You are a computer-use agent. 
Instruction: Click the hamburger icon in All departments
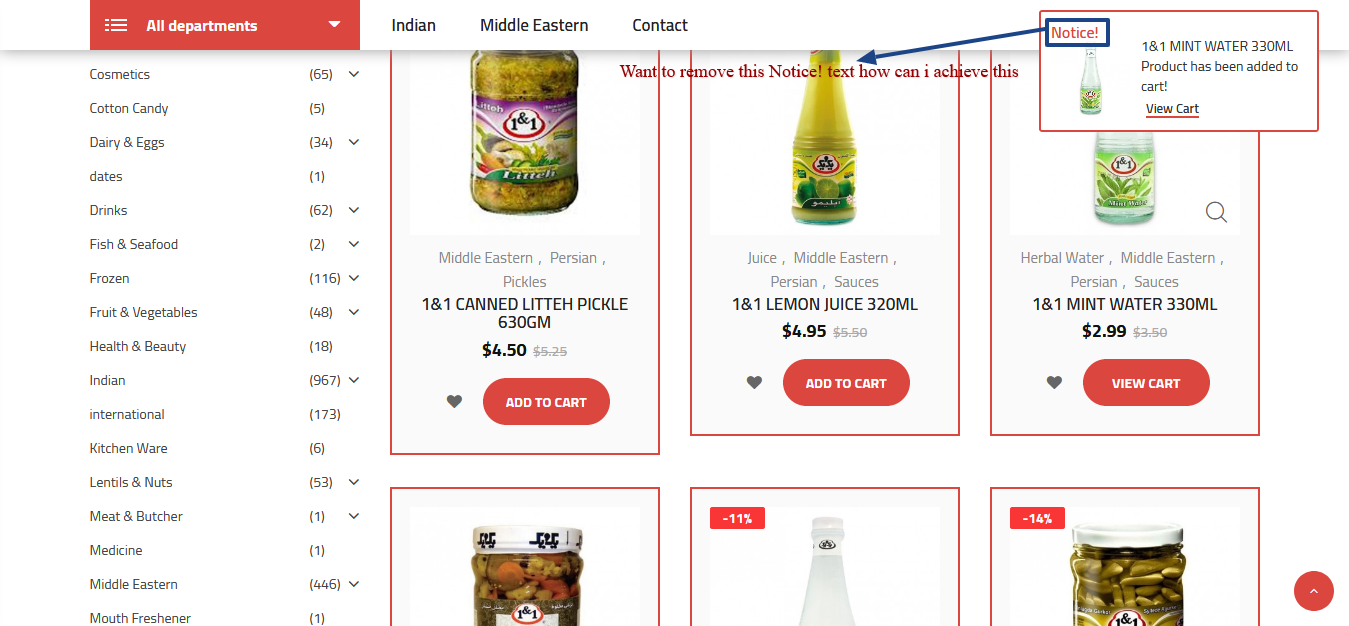116,25
